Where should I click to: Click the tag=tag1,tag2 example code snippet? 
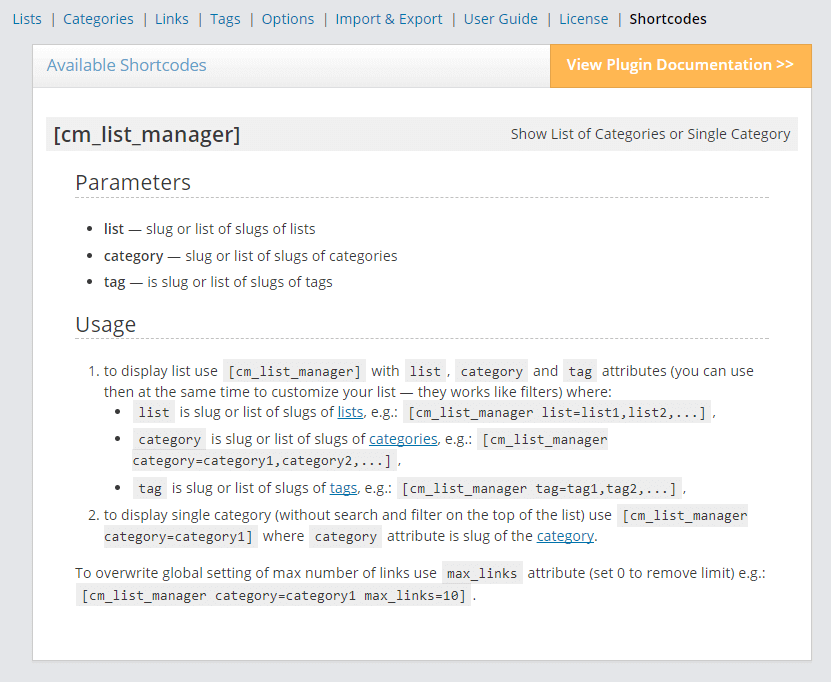coord(540,488)
